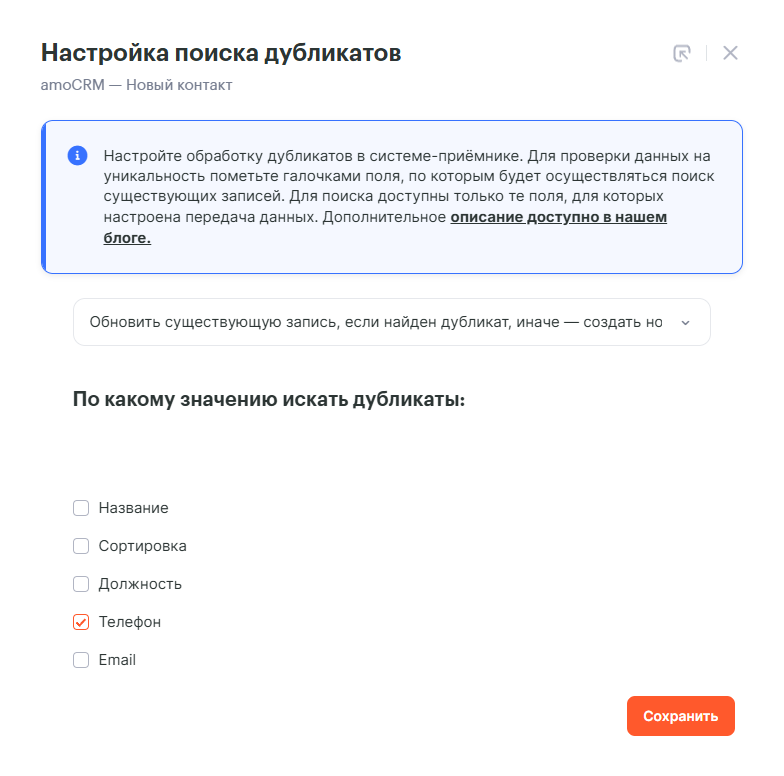The width and height of the screenshot is (784, 776).
Task: Click the chevron arrow of the action dropdown
Action: click(685, 323)
